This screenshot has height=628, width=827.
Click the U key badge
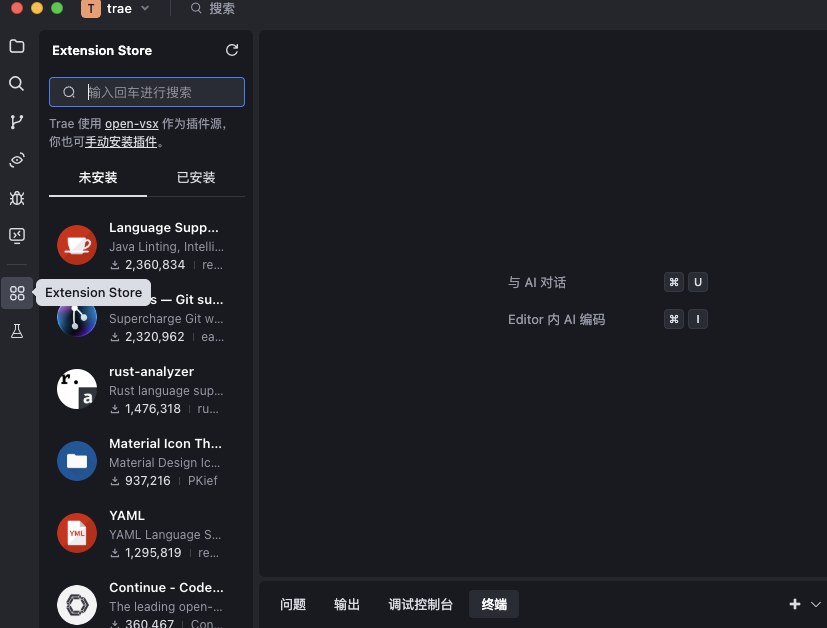[x=698, y=282]
